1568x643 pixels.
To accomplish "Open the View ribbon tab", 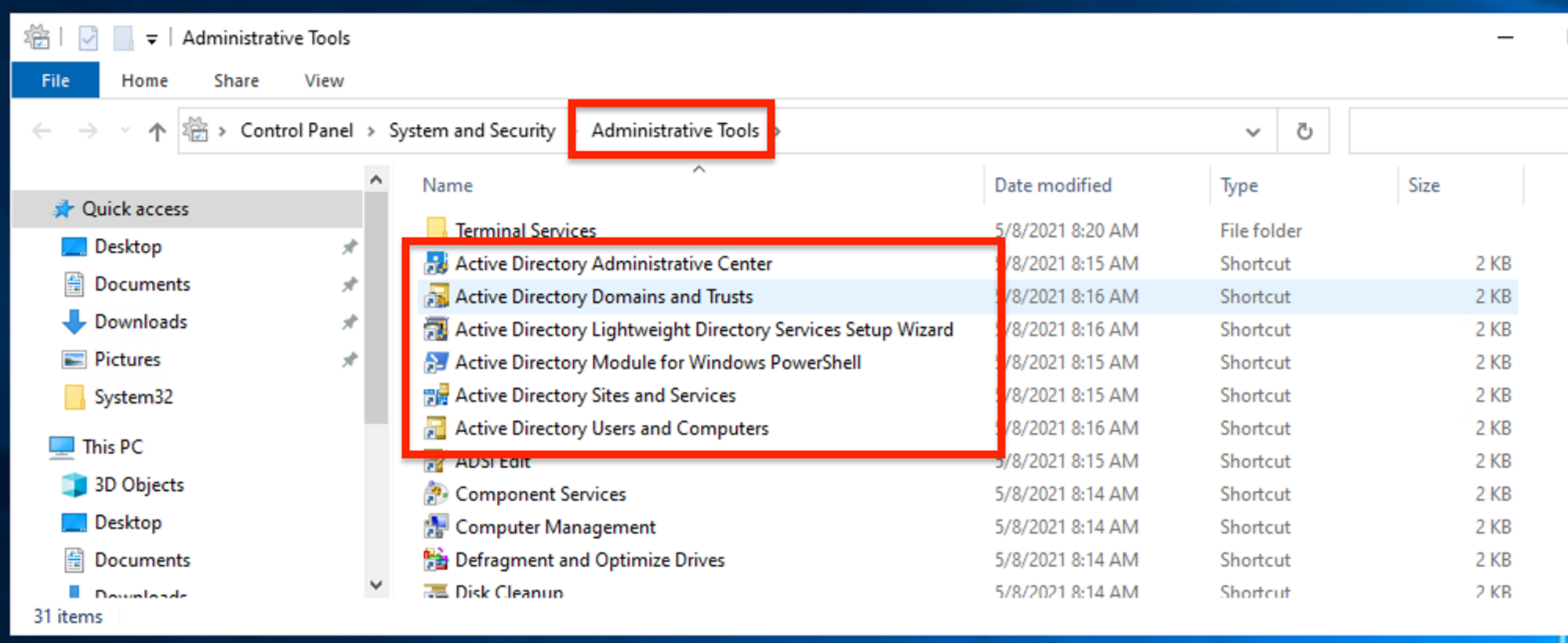I will (x=324, y=80).
